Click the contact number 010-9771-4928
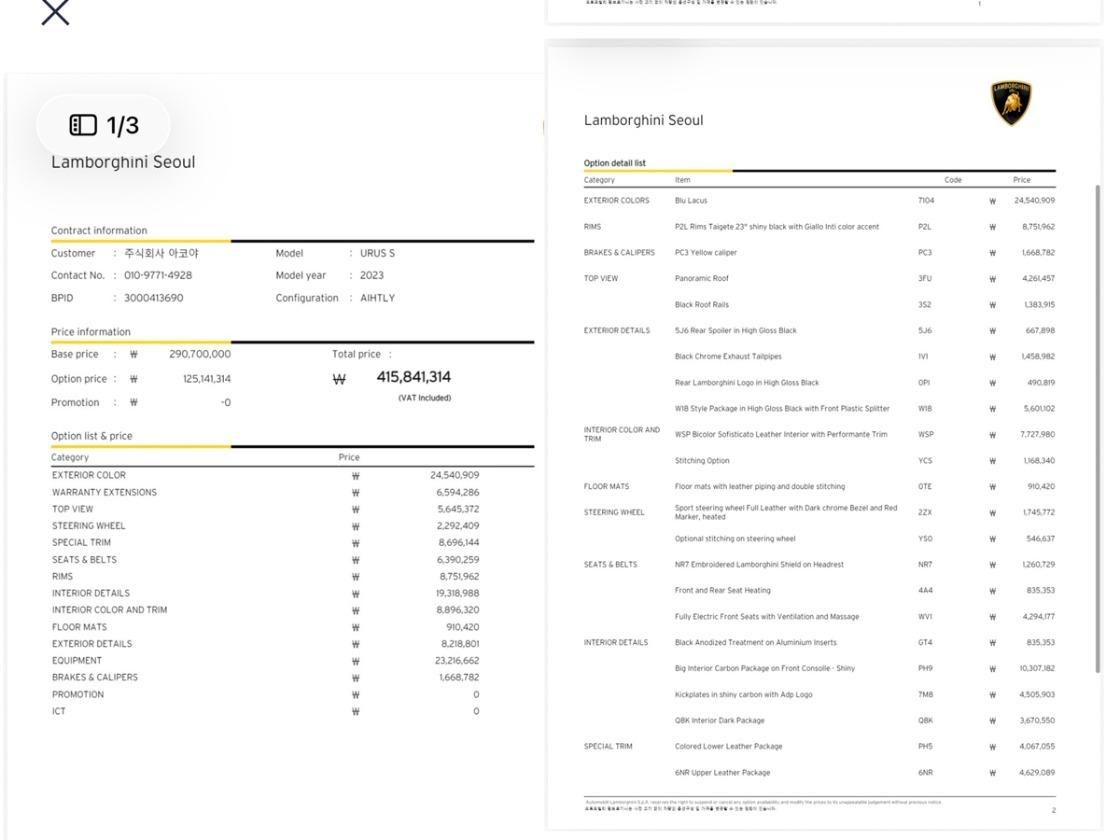Image resolution: width=1120 pixels, height=840 pixels. 158,275
